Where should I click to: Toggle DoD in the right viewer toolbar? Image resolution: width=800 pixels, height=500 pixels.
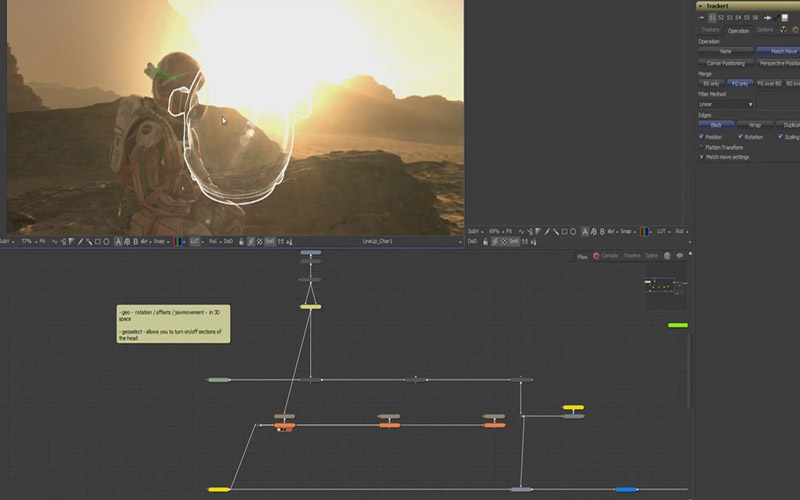pos(473,242)
